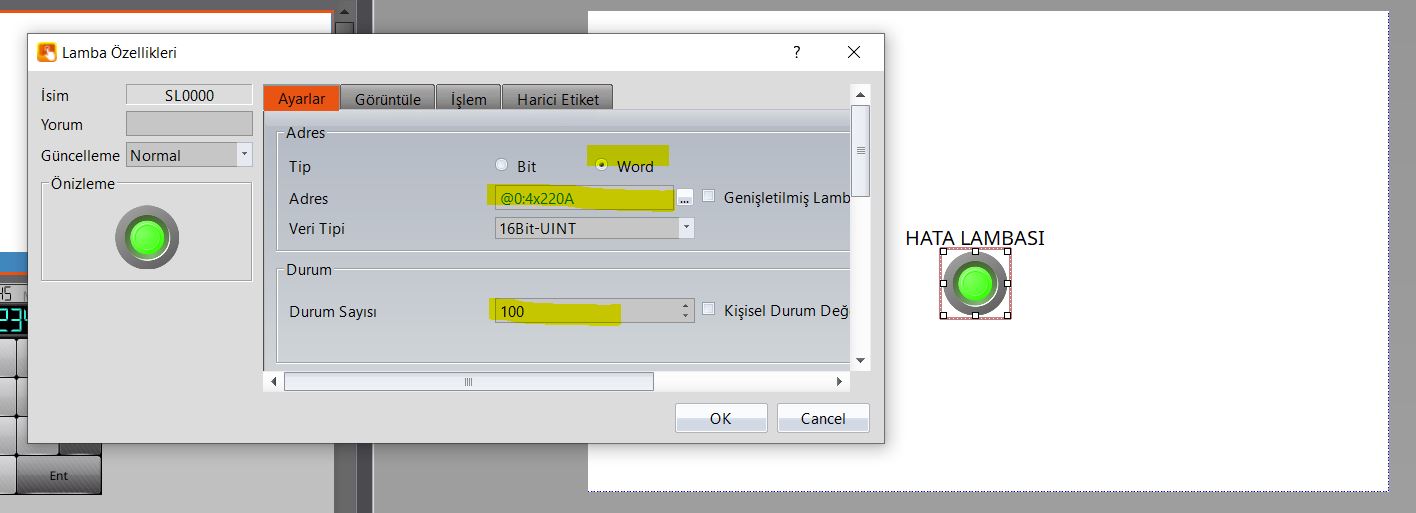Expand the Veri Tipi 16Bit-UINT dropdown
The width and height of the screenshot is (1416, 513).
(x=686, y=228)
